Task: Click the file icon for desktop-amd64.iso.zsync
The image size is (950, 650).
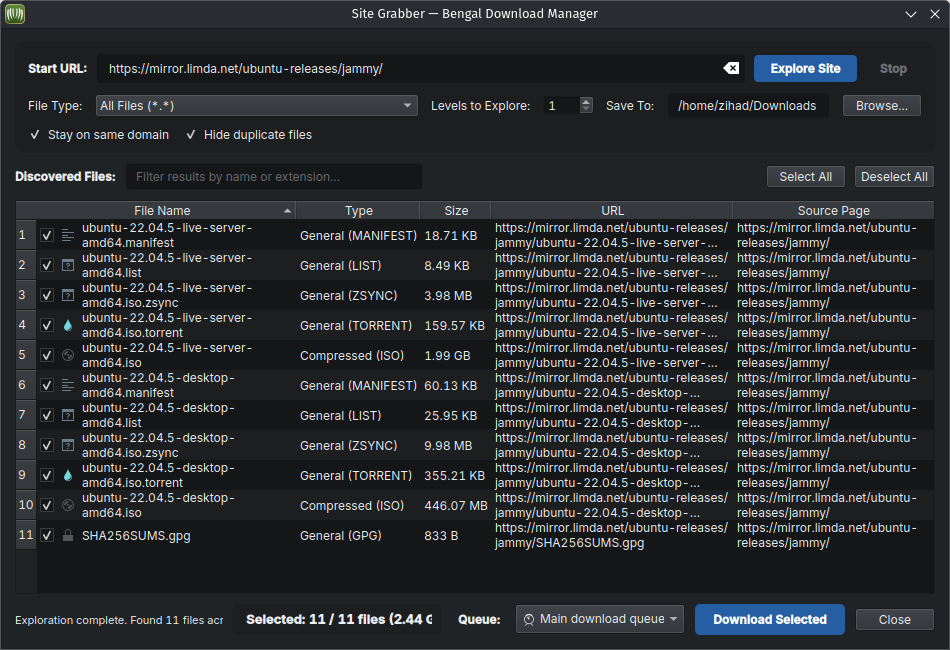Action: tap(68, 445)
